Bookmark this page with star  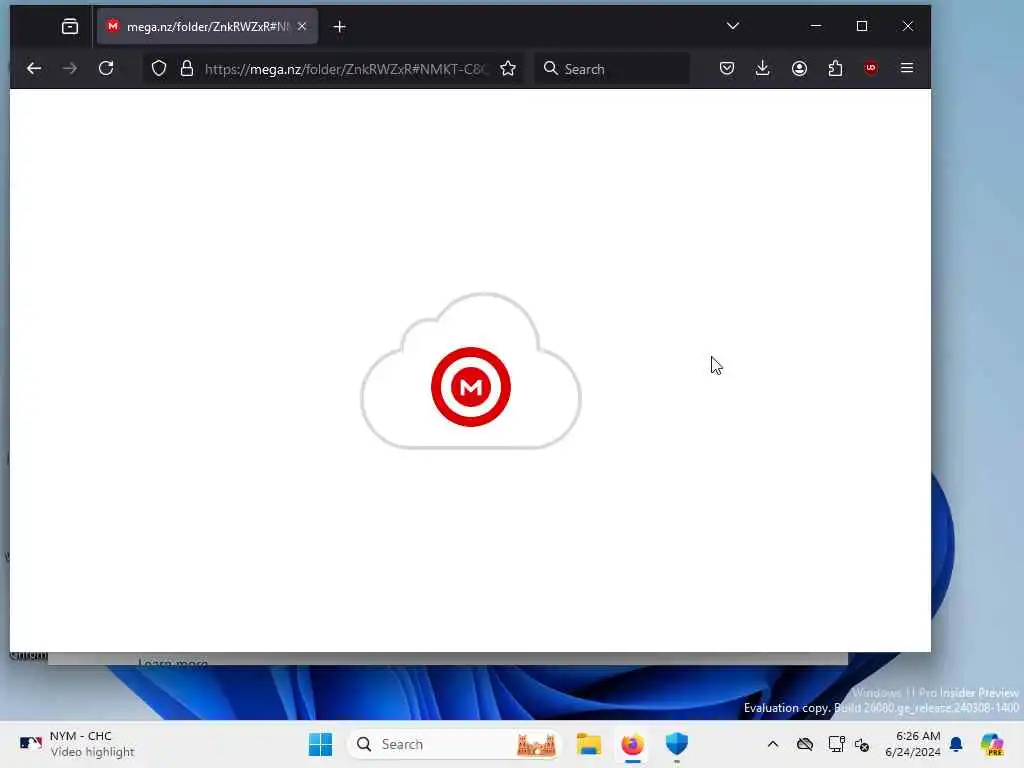[x=508, y=69]
